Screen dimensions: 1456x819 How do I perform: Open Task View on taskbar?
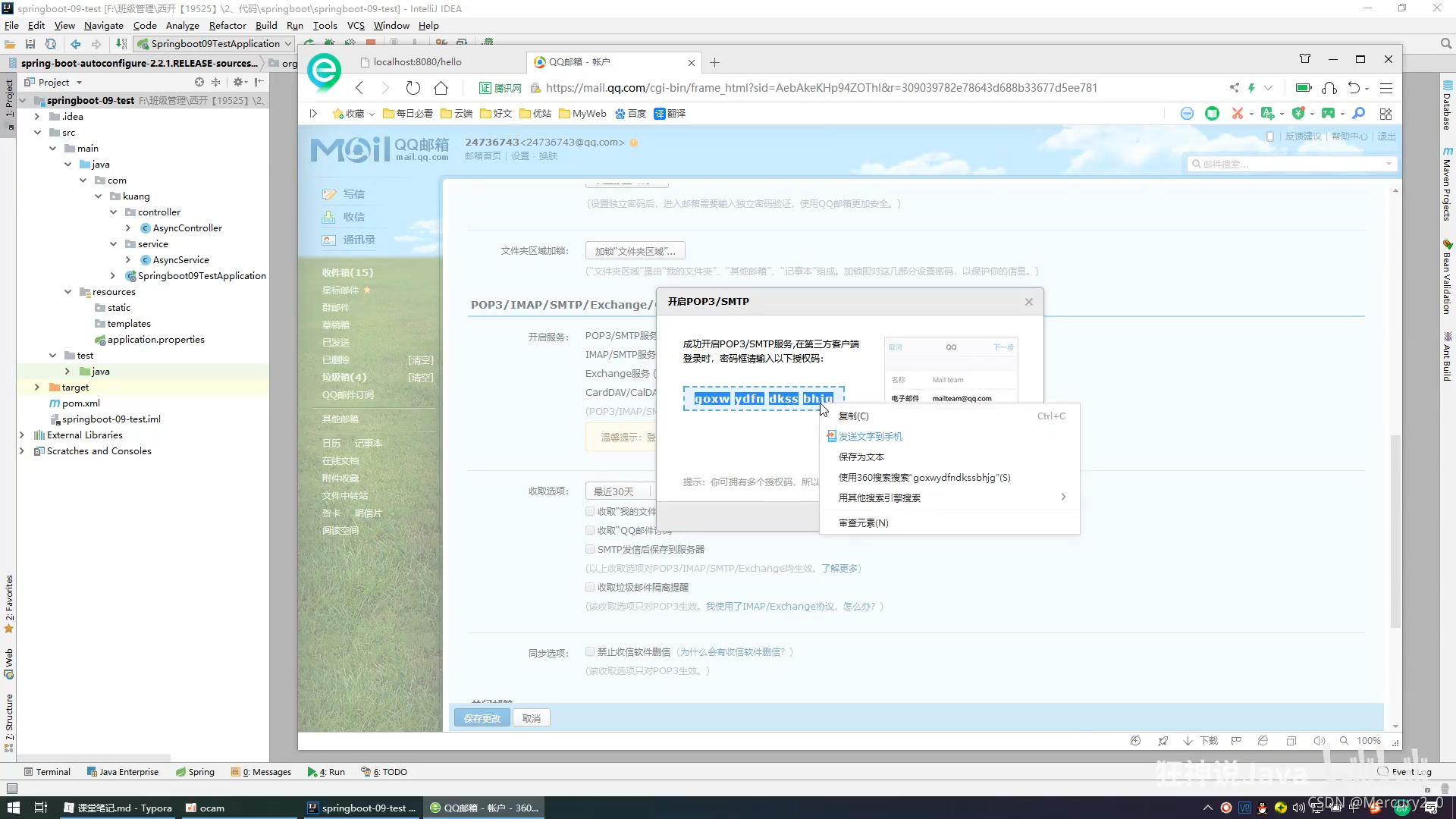[41, 808]
